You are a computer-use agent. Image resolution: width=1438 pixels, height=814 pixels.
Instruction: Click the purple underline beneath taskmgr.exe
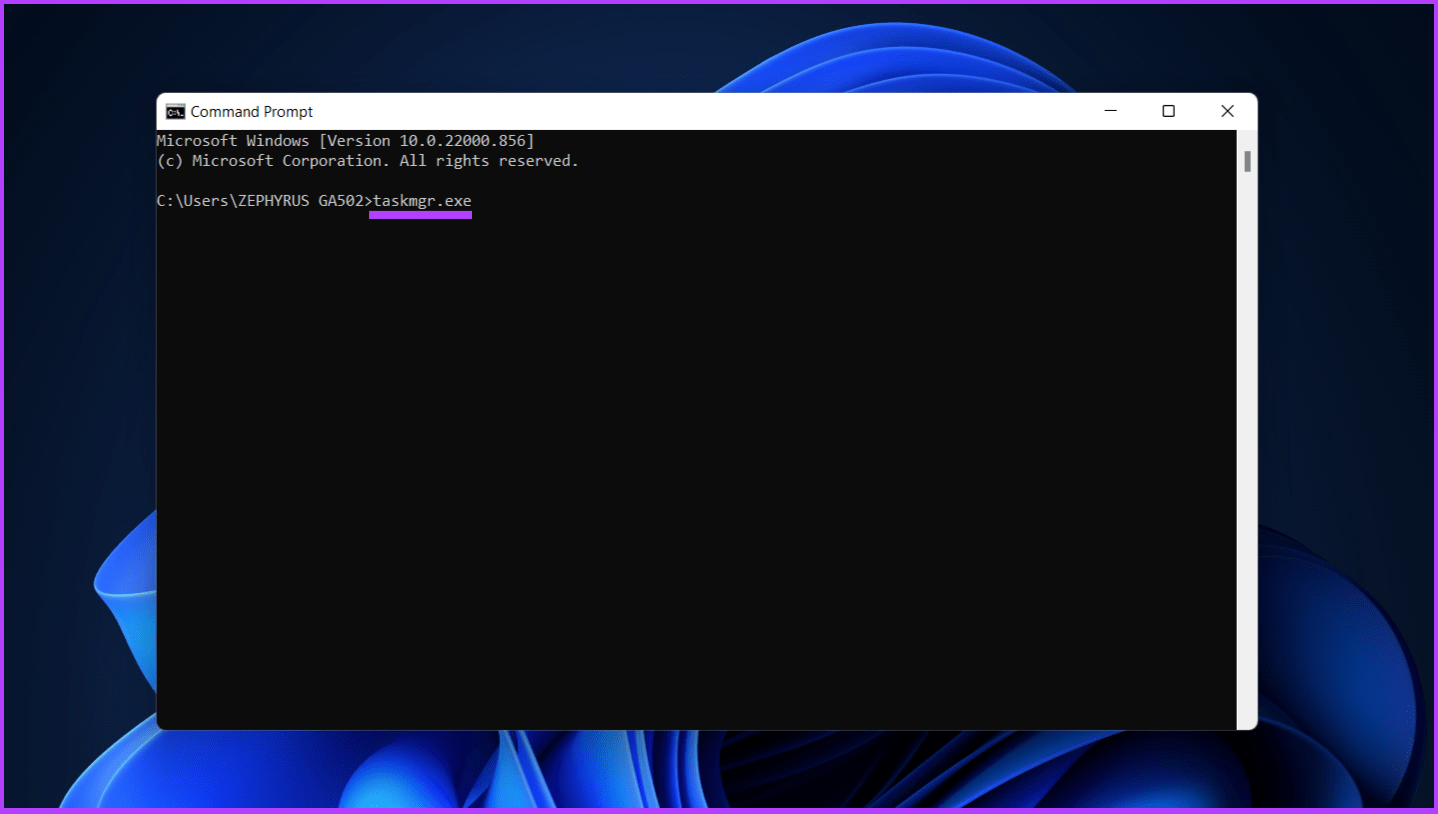tap(420, 213)
